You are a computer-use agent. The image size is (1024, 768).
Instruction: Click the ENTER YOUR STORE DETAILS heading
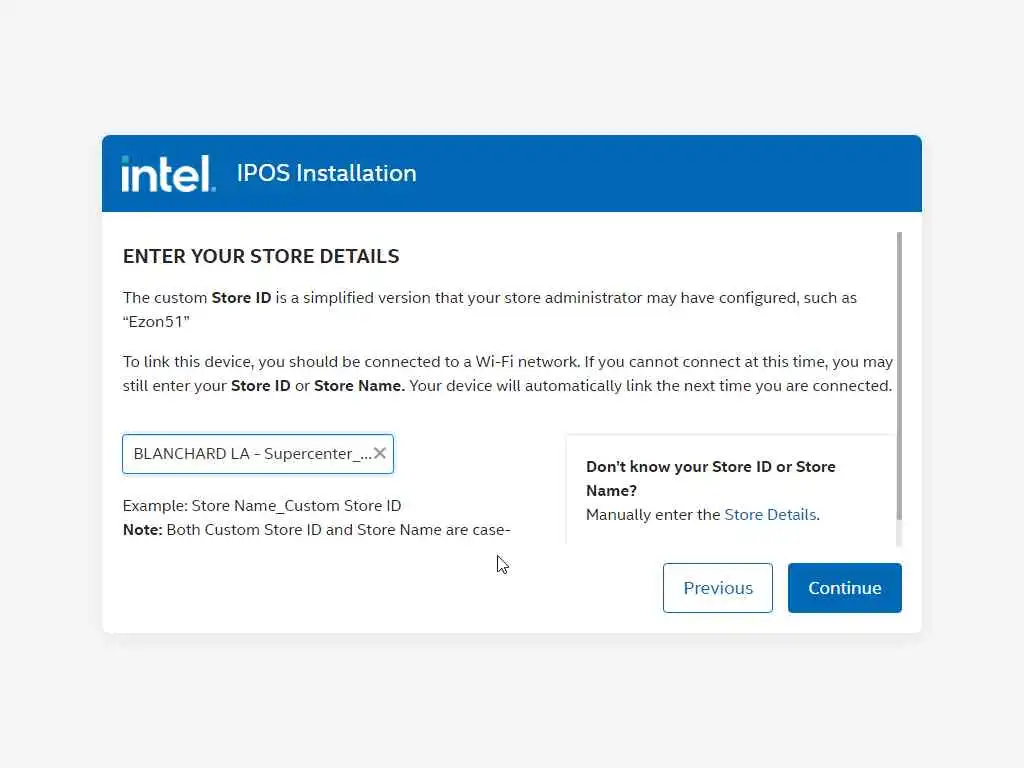[x=261, y=256]
